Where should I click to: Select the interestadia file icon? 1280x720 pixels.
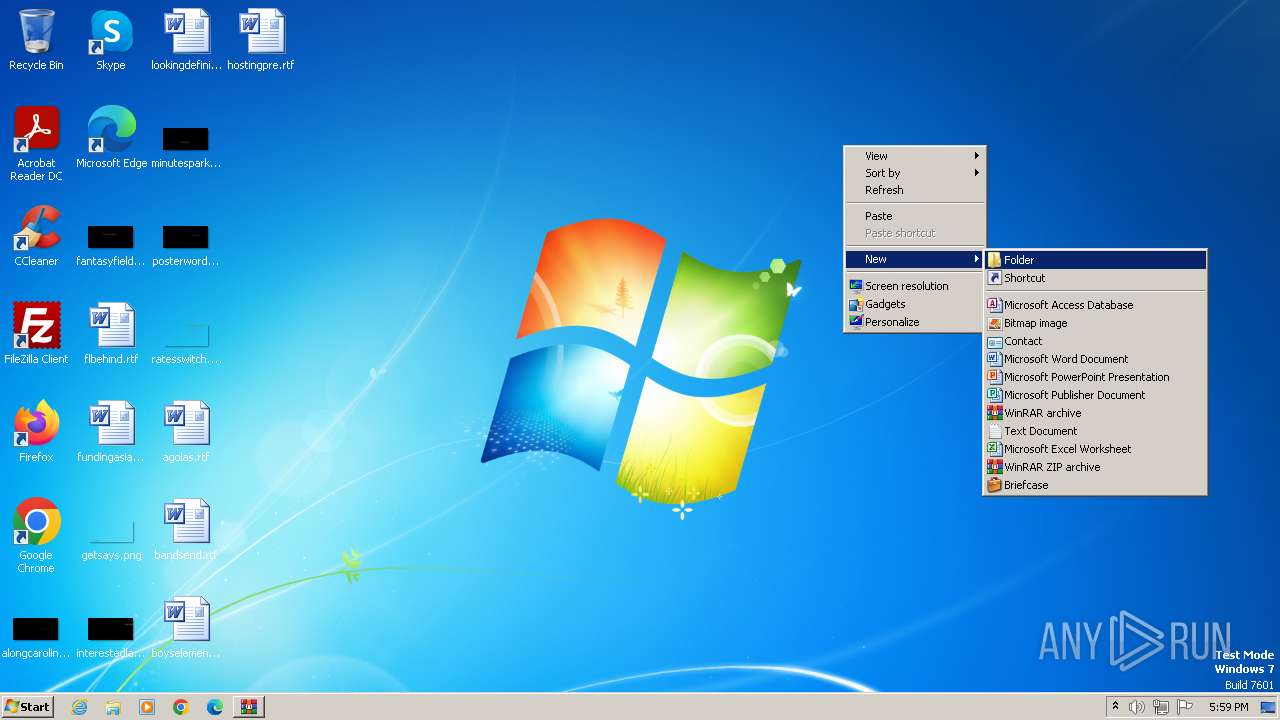111,636
